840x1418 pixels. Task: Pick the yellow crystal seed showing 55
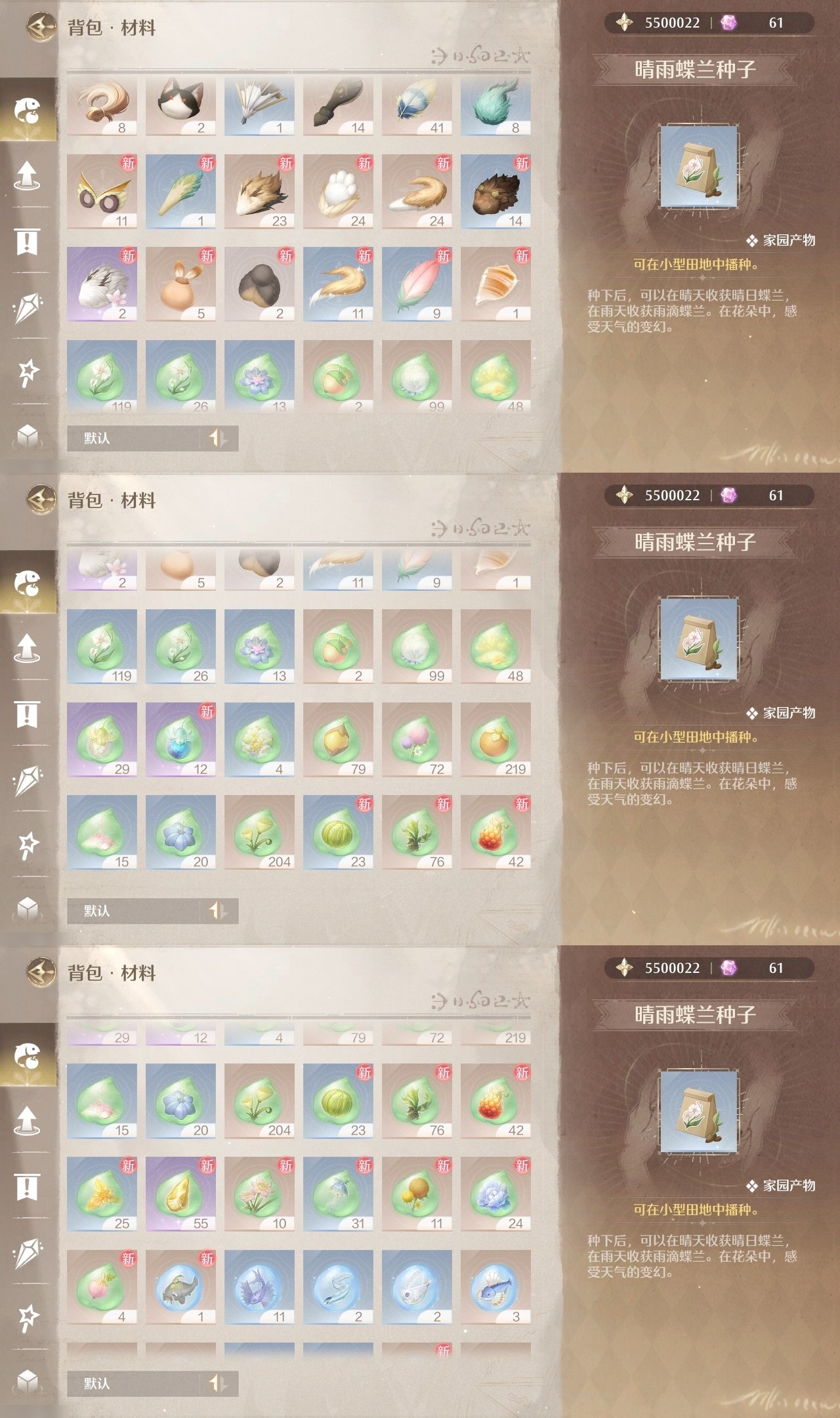tap(180, 1194)
